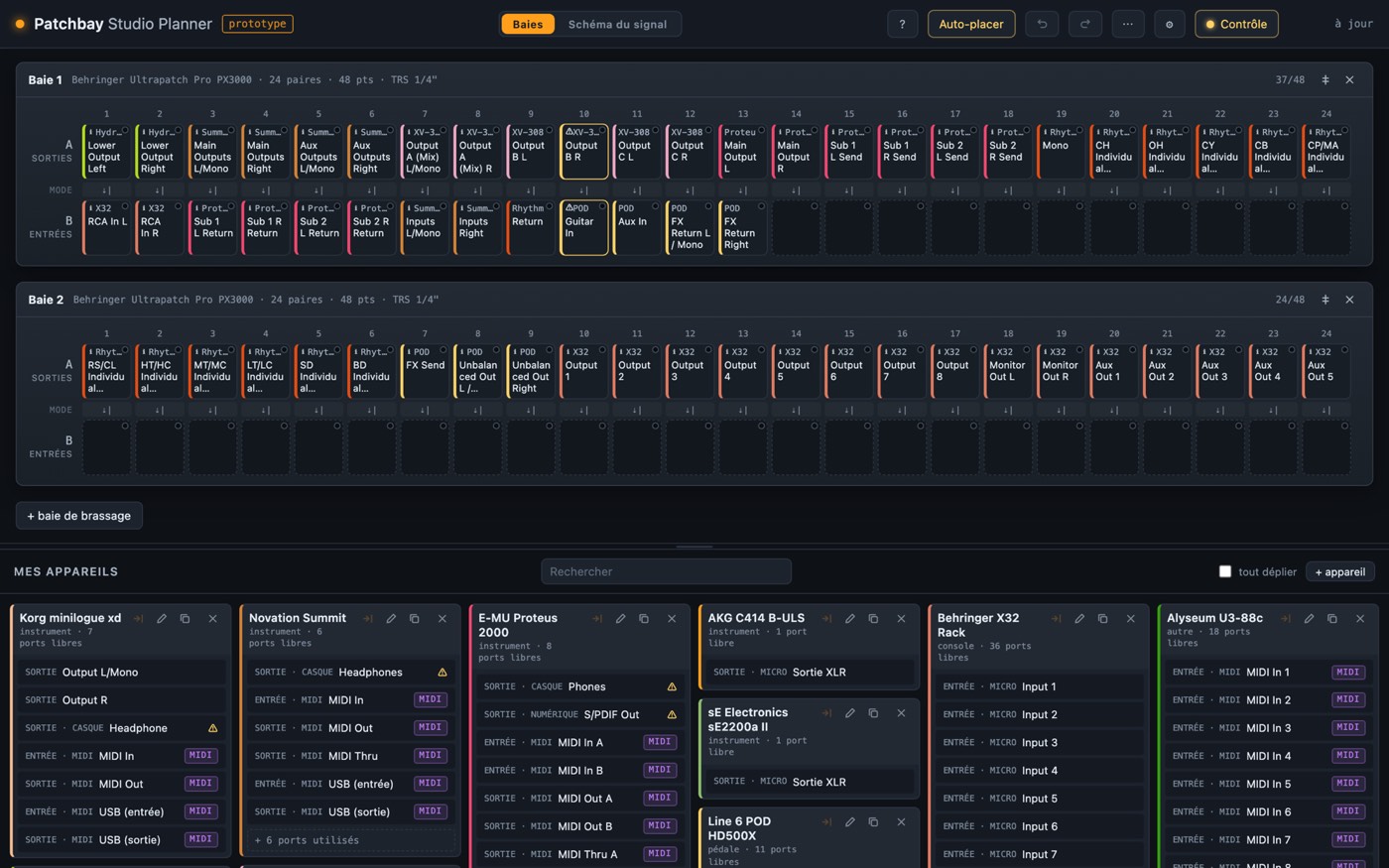1389x868 pixels.
Task: Click the 'prototype' badge in the header
Action: click(257, 24)
